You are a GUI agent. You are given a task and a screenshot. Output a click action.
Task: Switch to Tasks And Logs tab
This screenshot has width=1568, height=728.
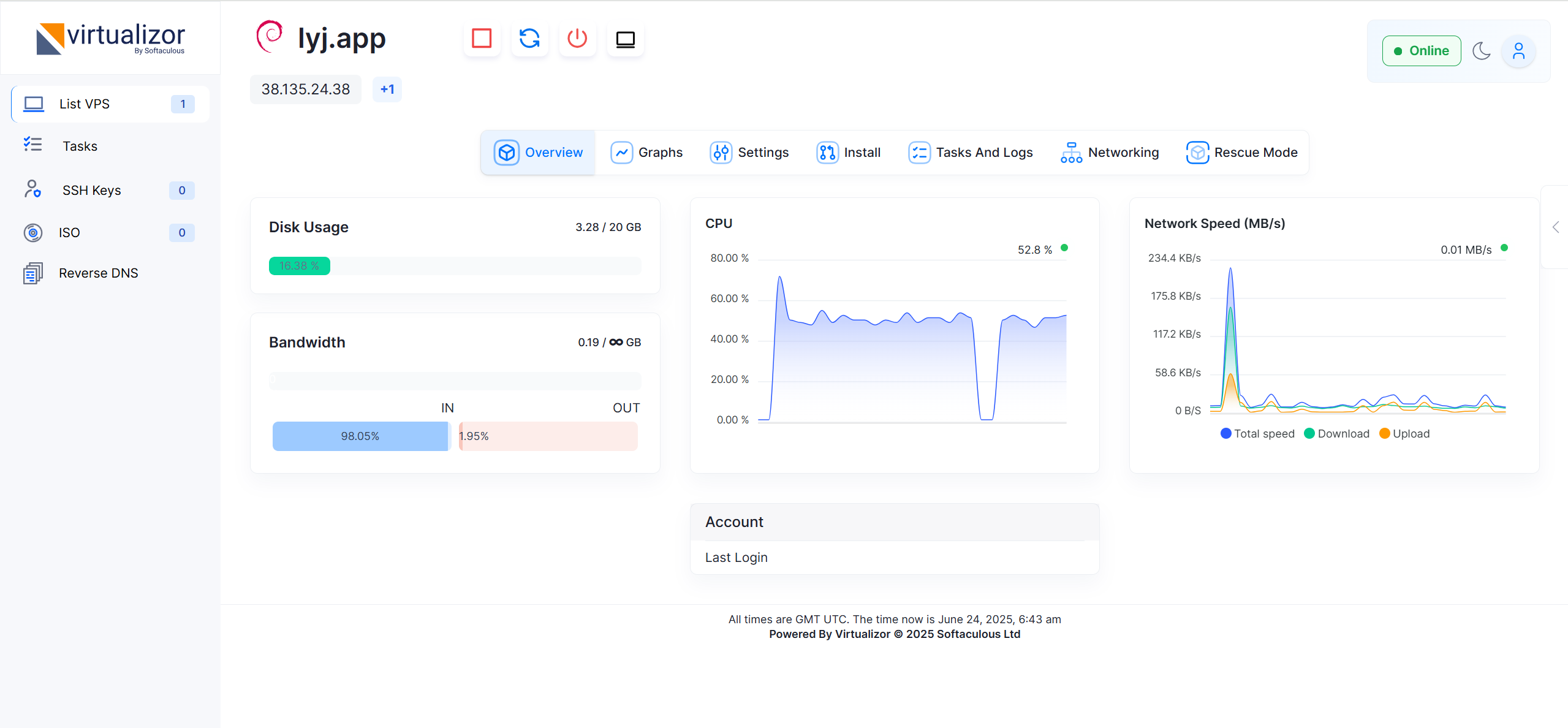pyautogui.click(x=971, y=153)
